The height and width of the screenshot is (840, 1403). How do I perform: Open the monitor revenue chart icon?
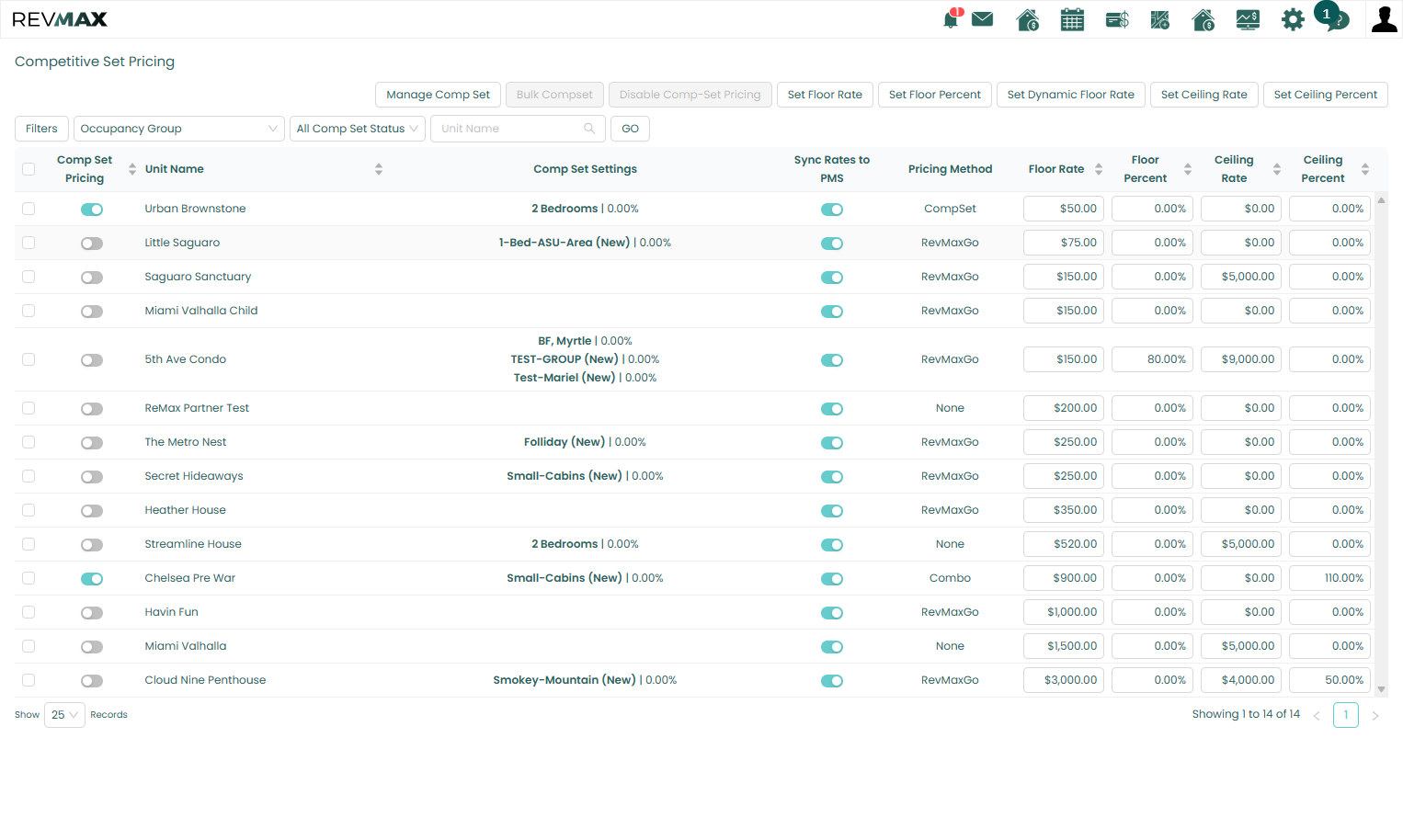1248,19
